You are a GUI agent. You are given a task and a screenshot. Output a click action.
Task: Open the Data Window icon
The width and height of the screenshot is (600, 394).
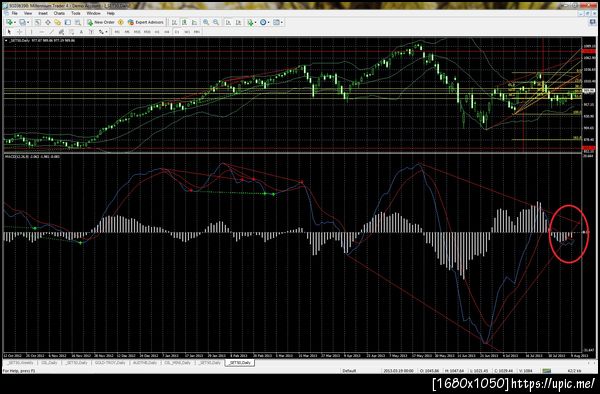(x=48, y=22)
